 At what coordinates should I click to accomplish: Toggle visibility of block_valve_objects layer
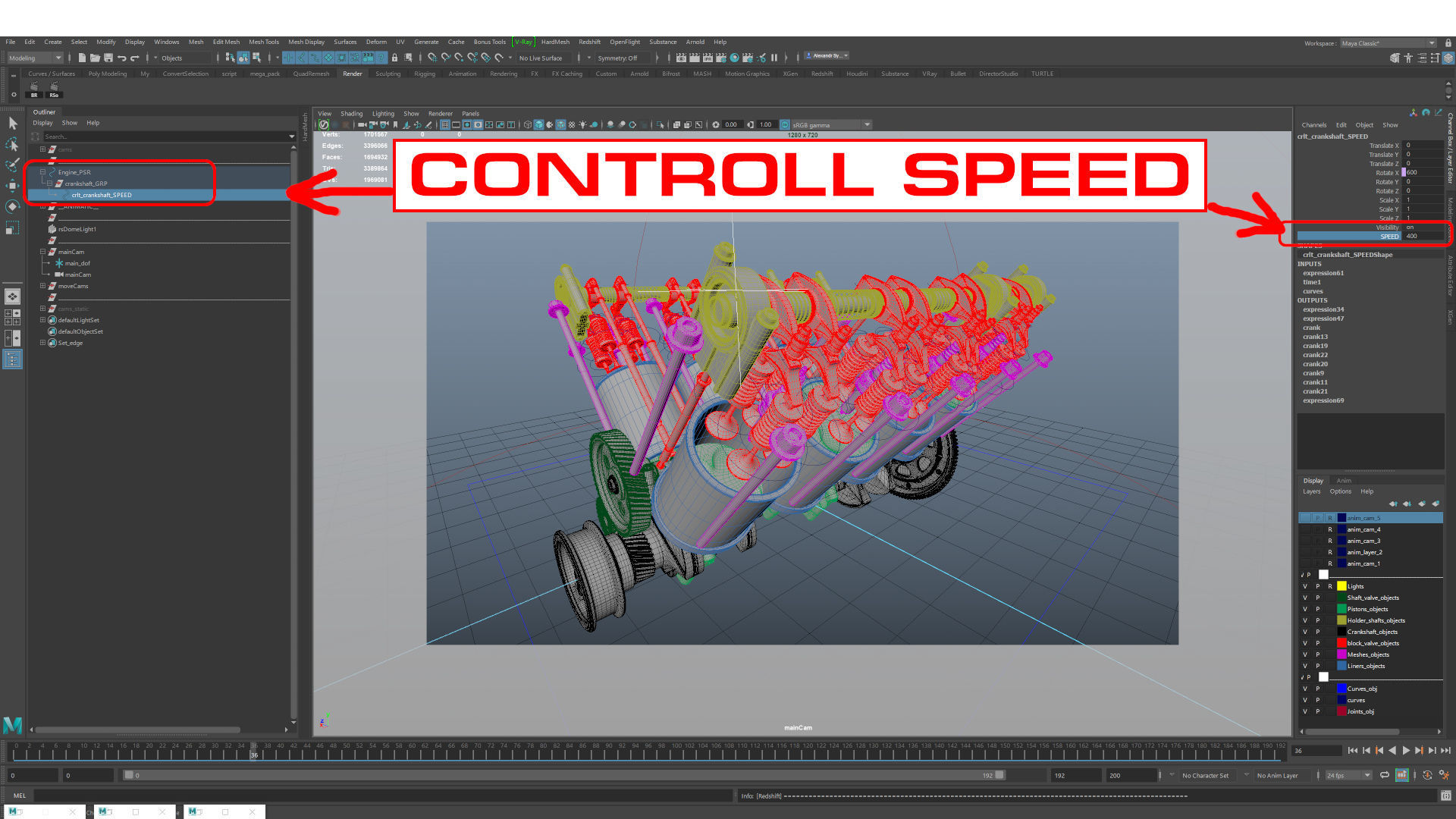[1305, 643]
